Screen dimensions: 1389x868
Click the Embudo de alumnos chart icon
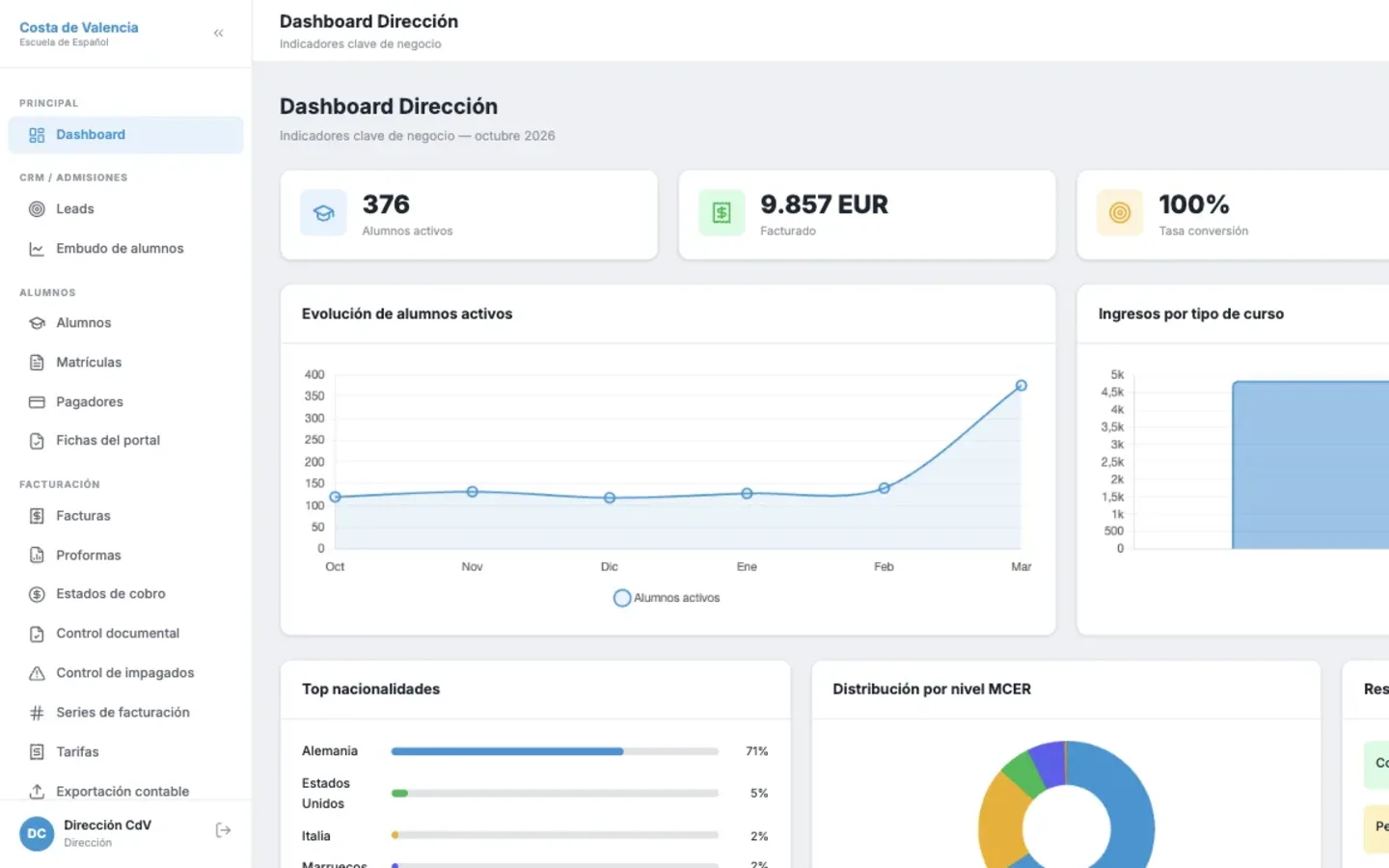37,249
